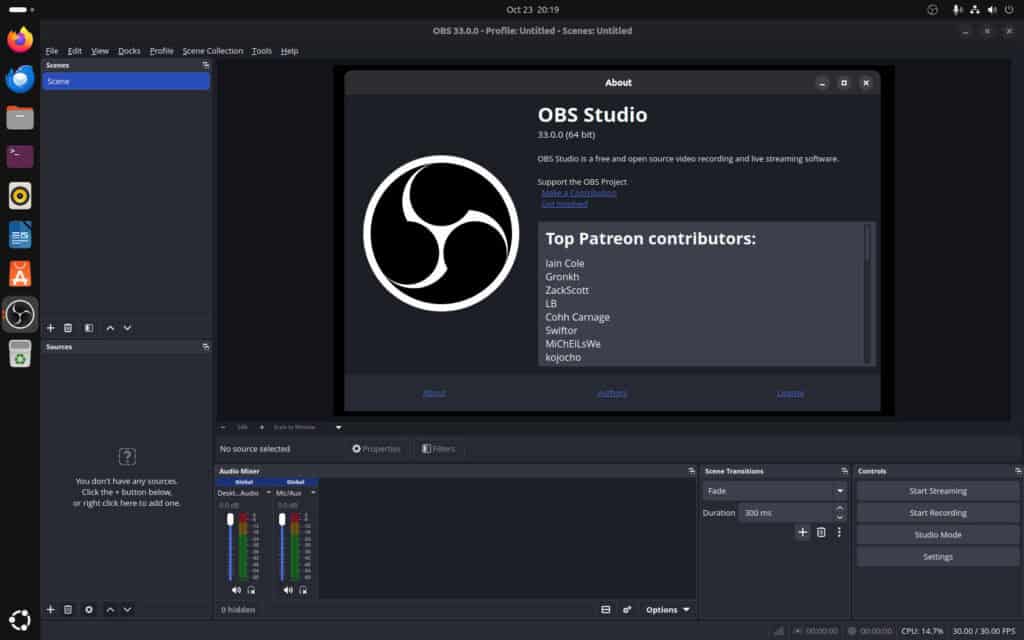Select the Scene item in Scenes list
The width and height of the screenshot is (1024, 640).
126,81
